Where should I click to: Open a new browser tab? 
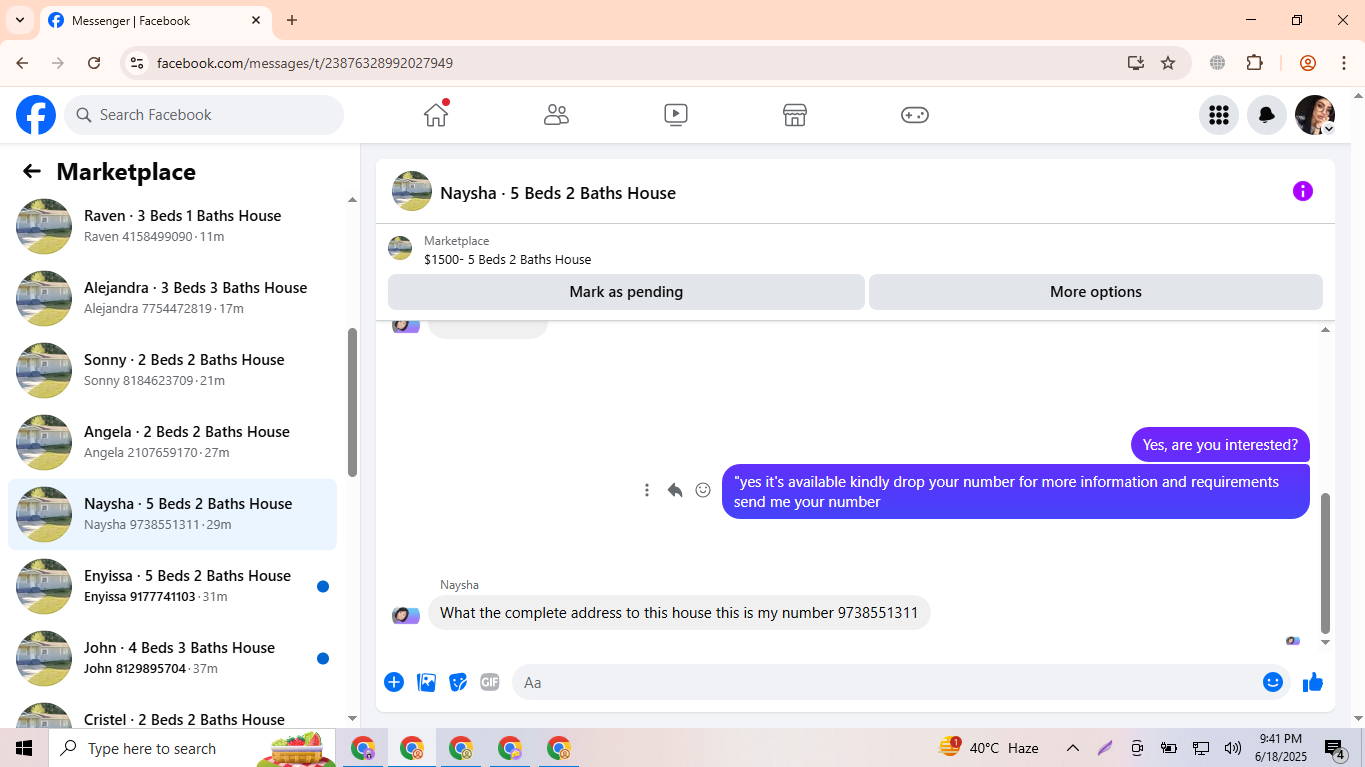[x=292, y=20]
